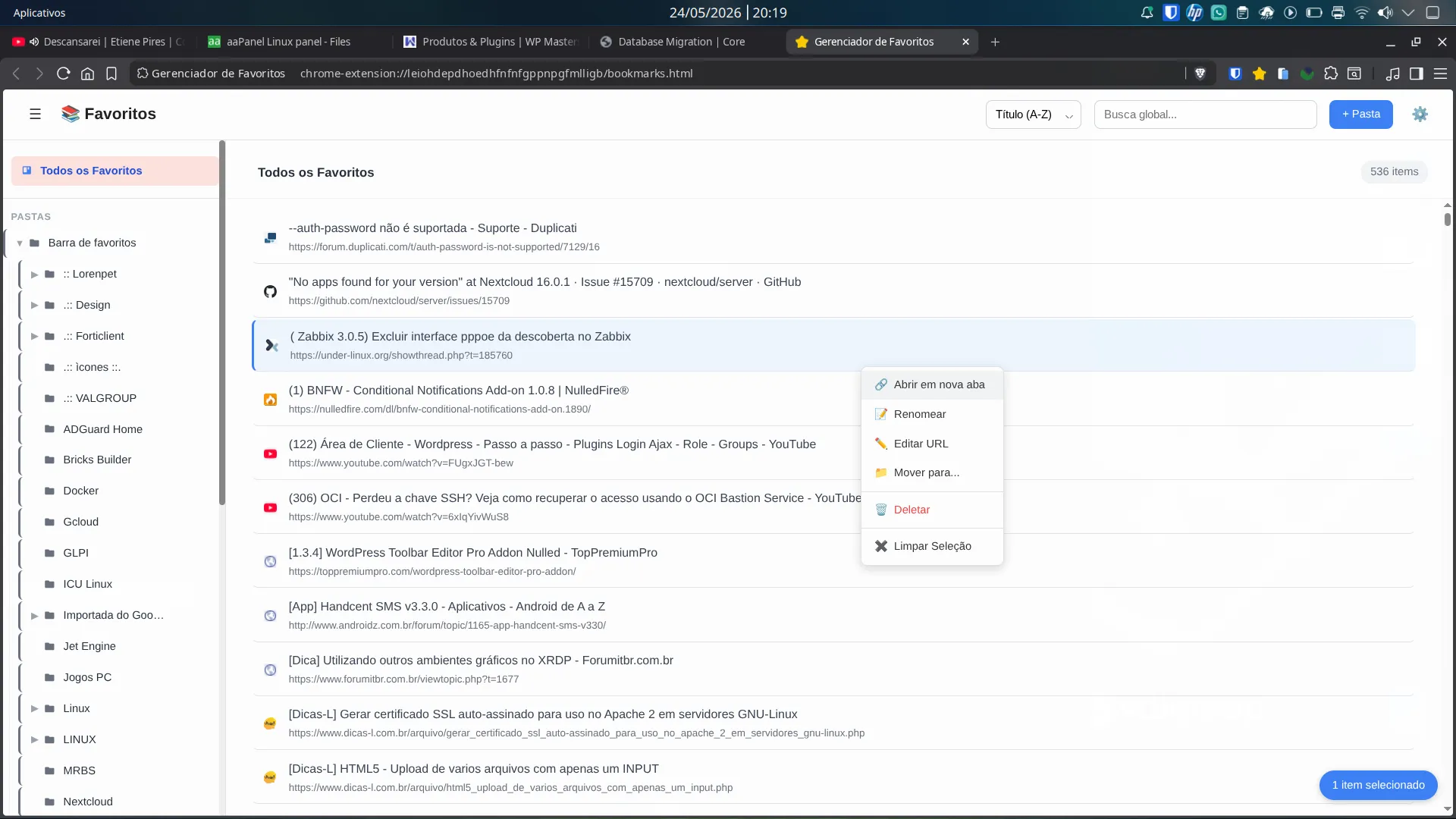Expand the Importada do Goo… folder
Screen dimensions: 1456x819
point(34,616)
